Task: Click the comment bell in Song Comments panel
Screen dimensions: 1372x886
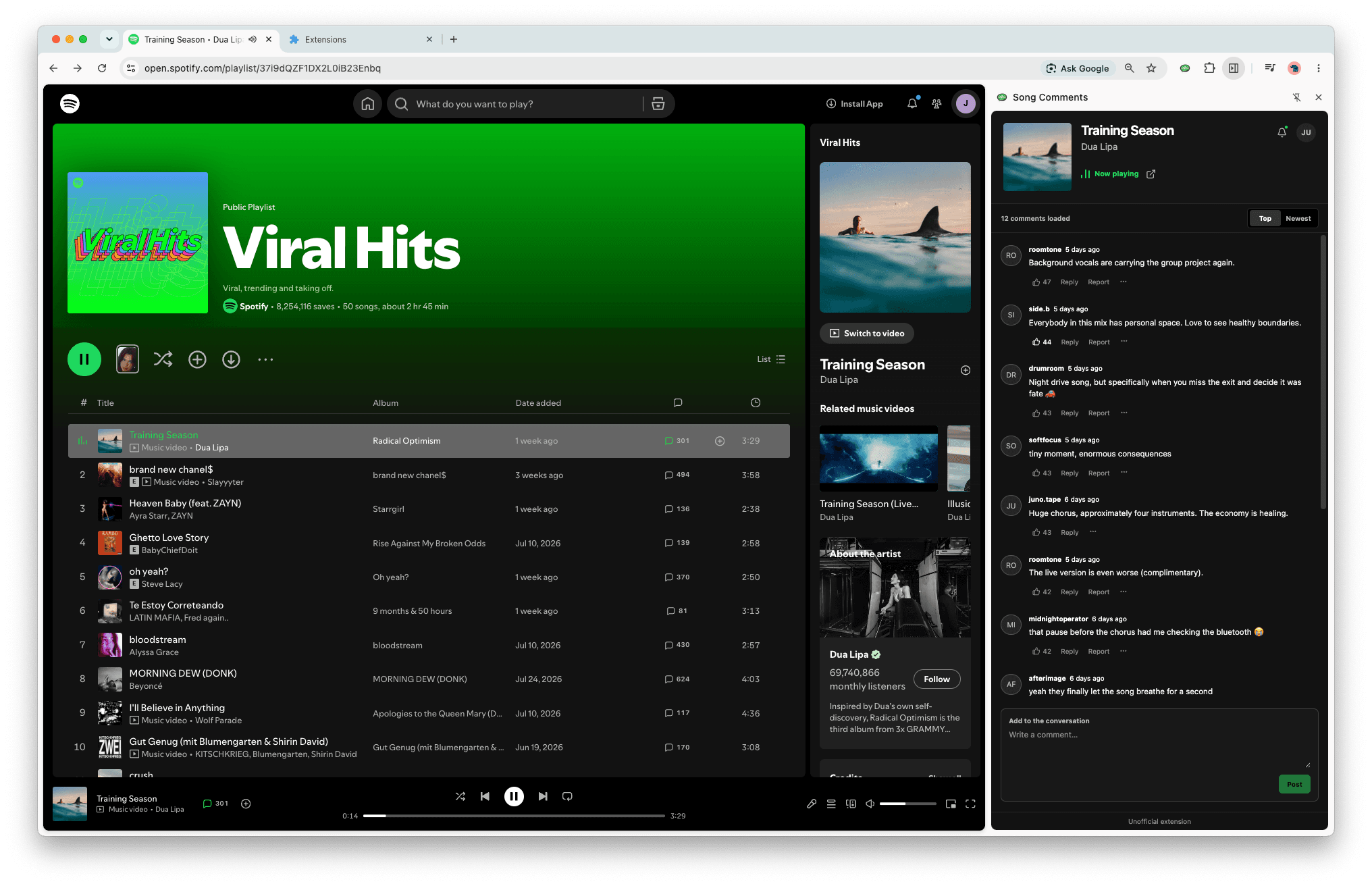Action: (1282, 132)
